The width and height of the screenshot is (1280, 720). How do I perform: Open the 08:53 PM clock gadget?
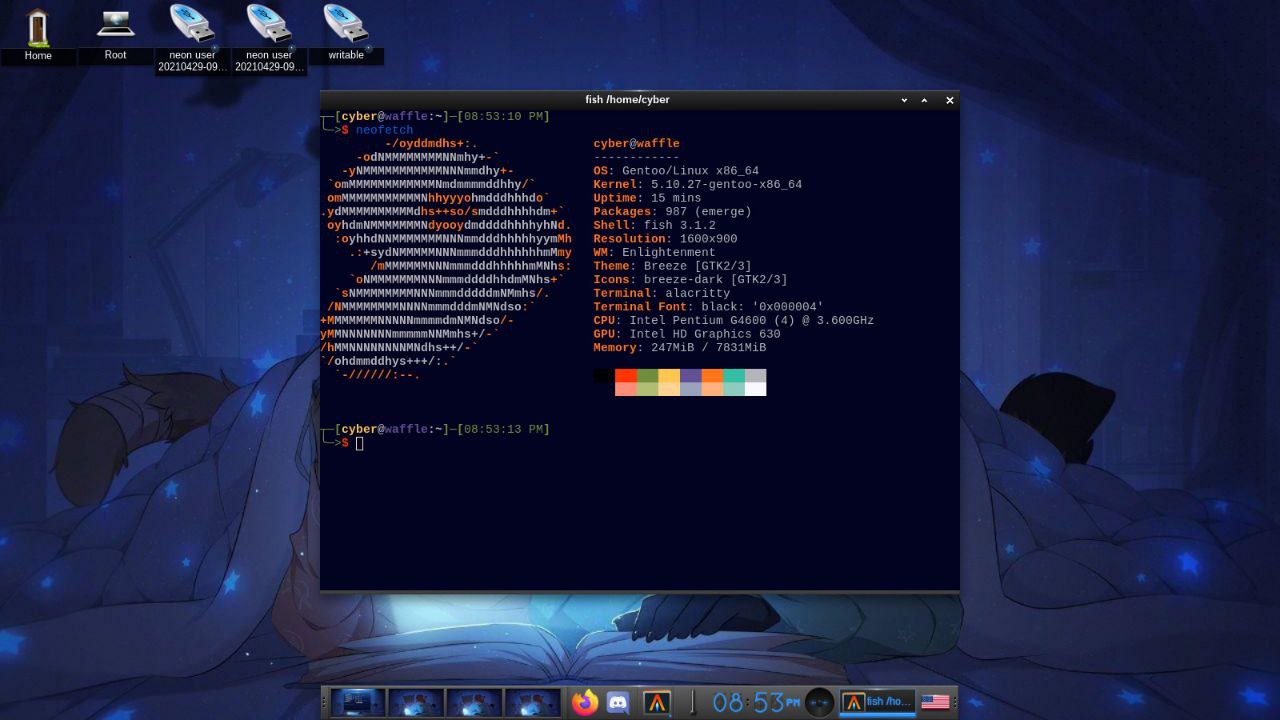[x=756, y=702]
